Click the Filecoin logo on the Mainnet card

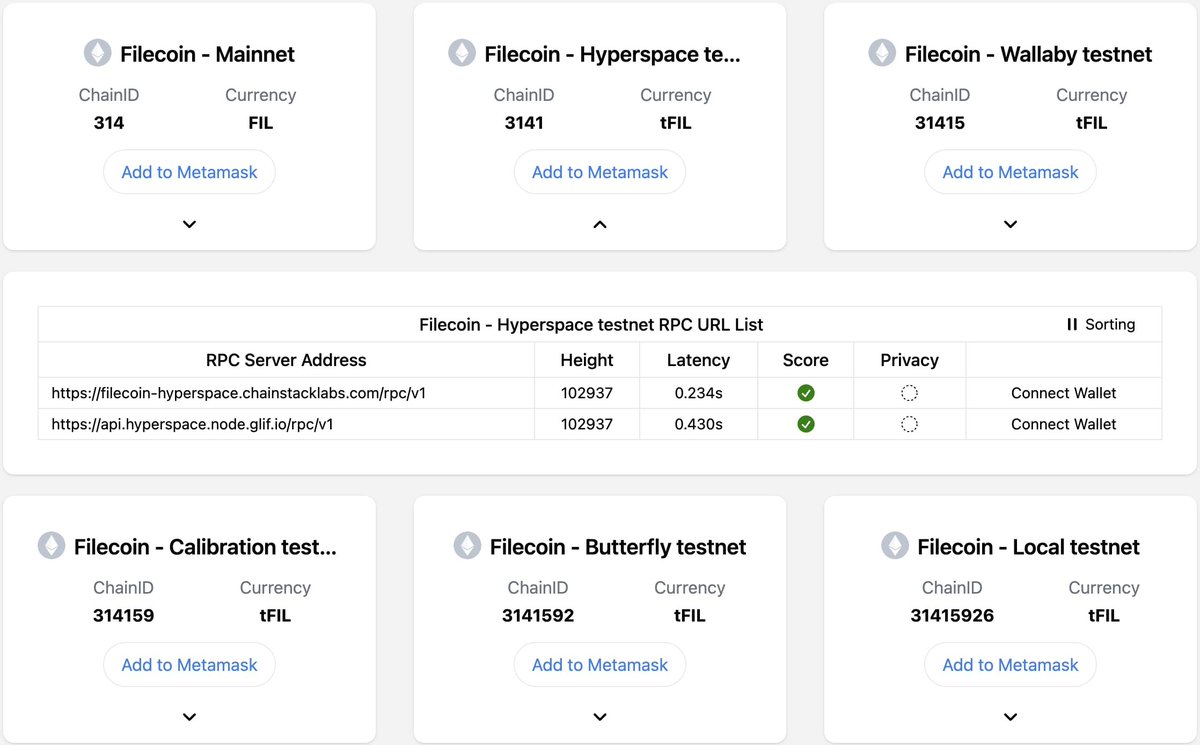click(x=97, y=53)
